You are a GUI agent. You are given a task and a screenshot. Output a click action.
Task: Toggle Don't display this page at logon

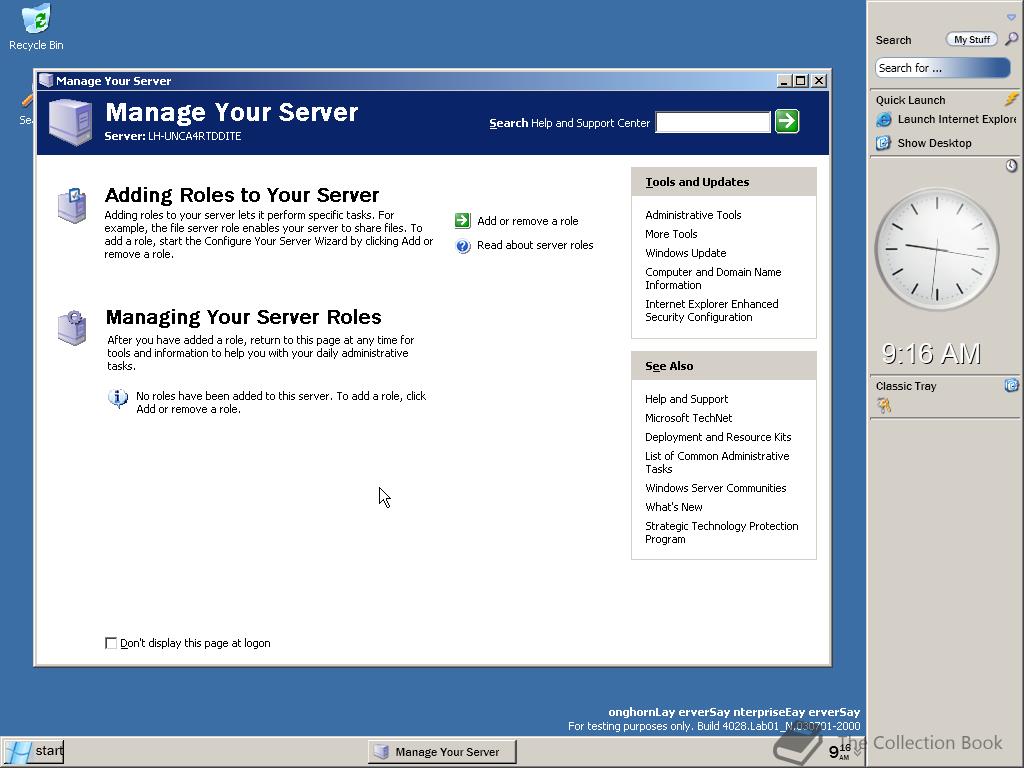(111, 643)
